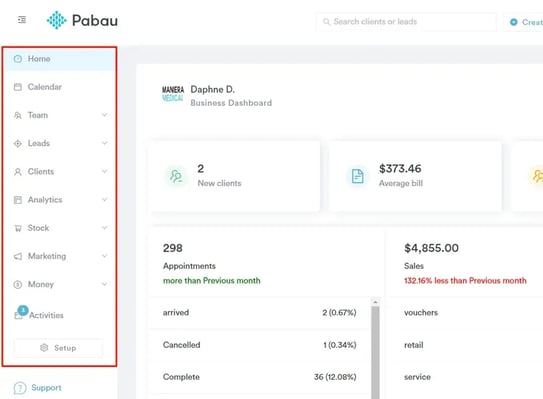
Task: Click the Support question mark icon
Action: (x=20, y=388)
